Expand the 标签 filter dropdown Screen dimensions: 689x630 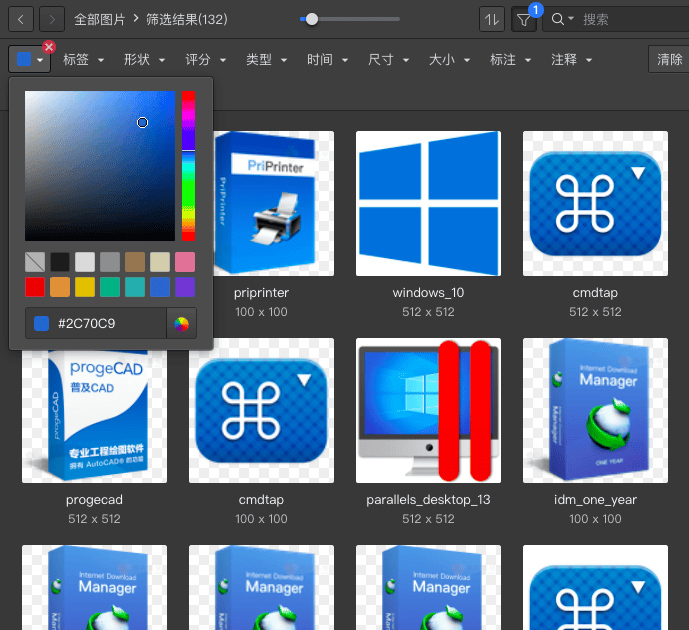click(x=83, y=59)
